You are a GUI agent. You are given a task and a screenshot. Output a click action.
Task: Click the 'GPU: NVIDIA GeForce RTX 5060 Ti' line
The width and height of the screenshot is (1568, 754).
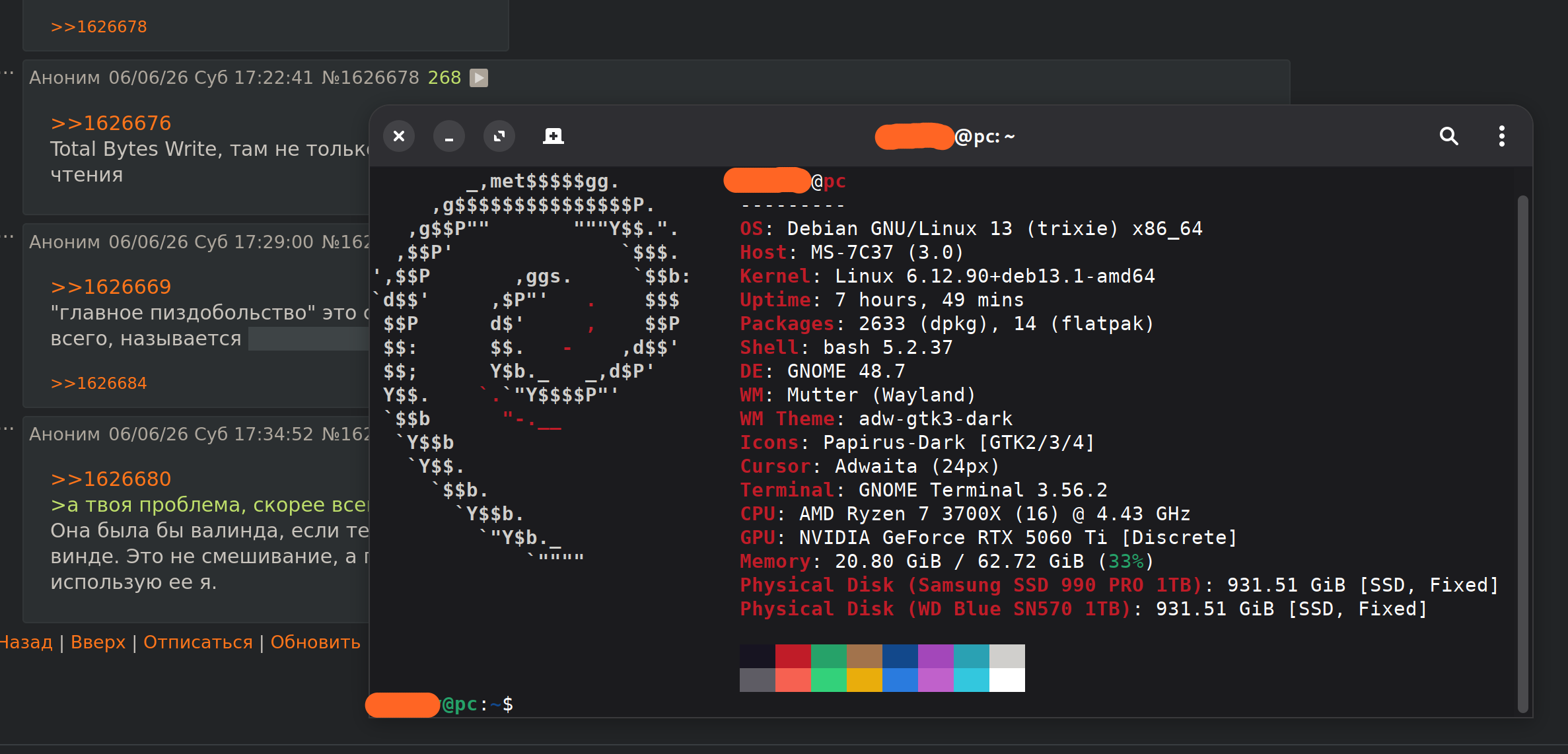988,538
